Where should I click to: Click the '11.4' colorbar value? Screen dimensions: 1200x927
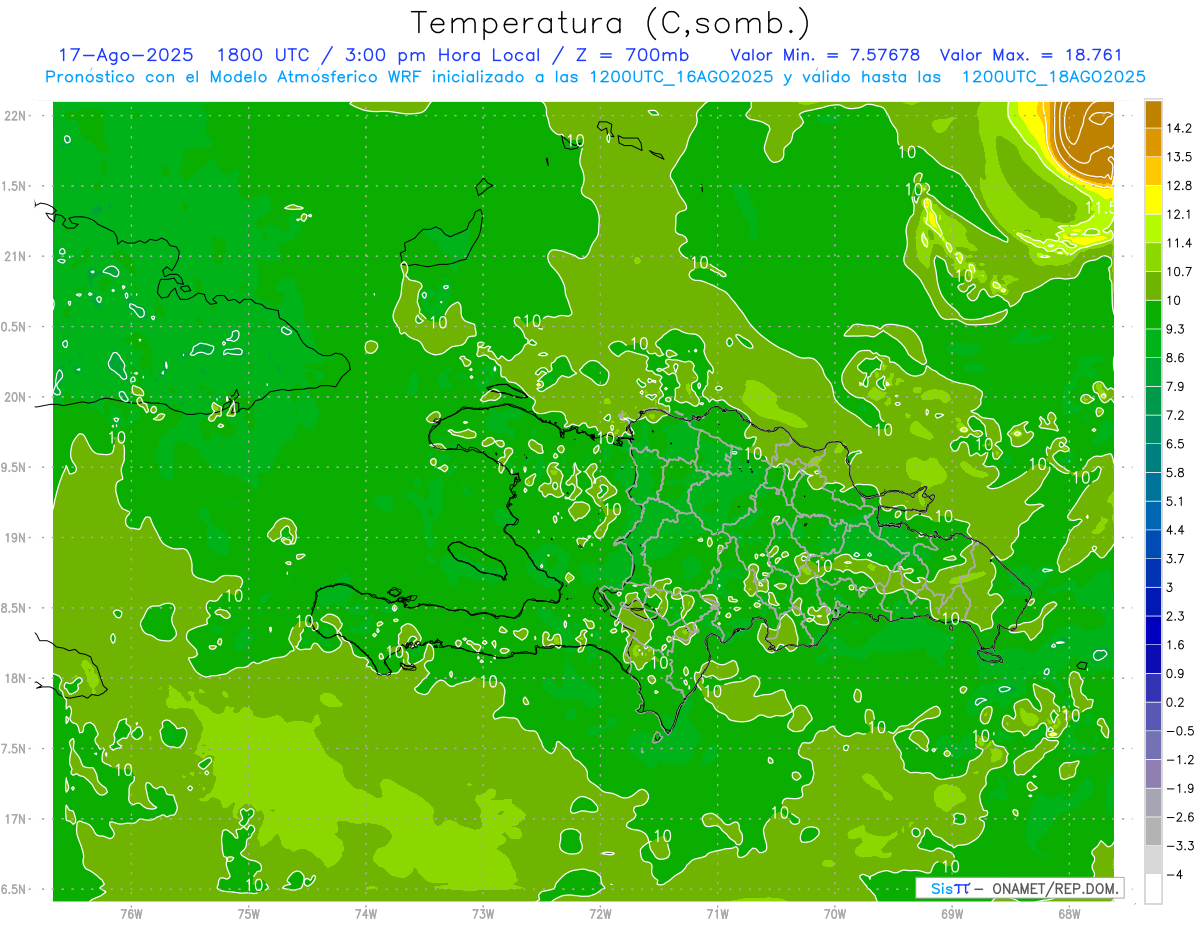(x=1180, y=243)
